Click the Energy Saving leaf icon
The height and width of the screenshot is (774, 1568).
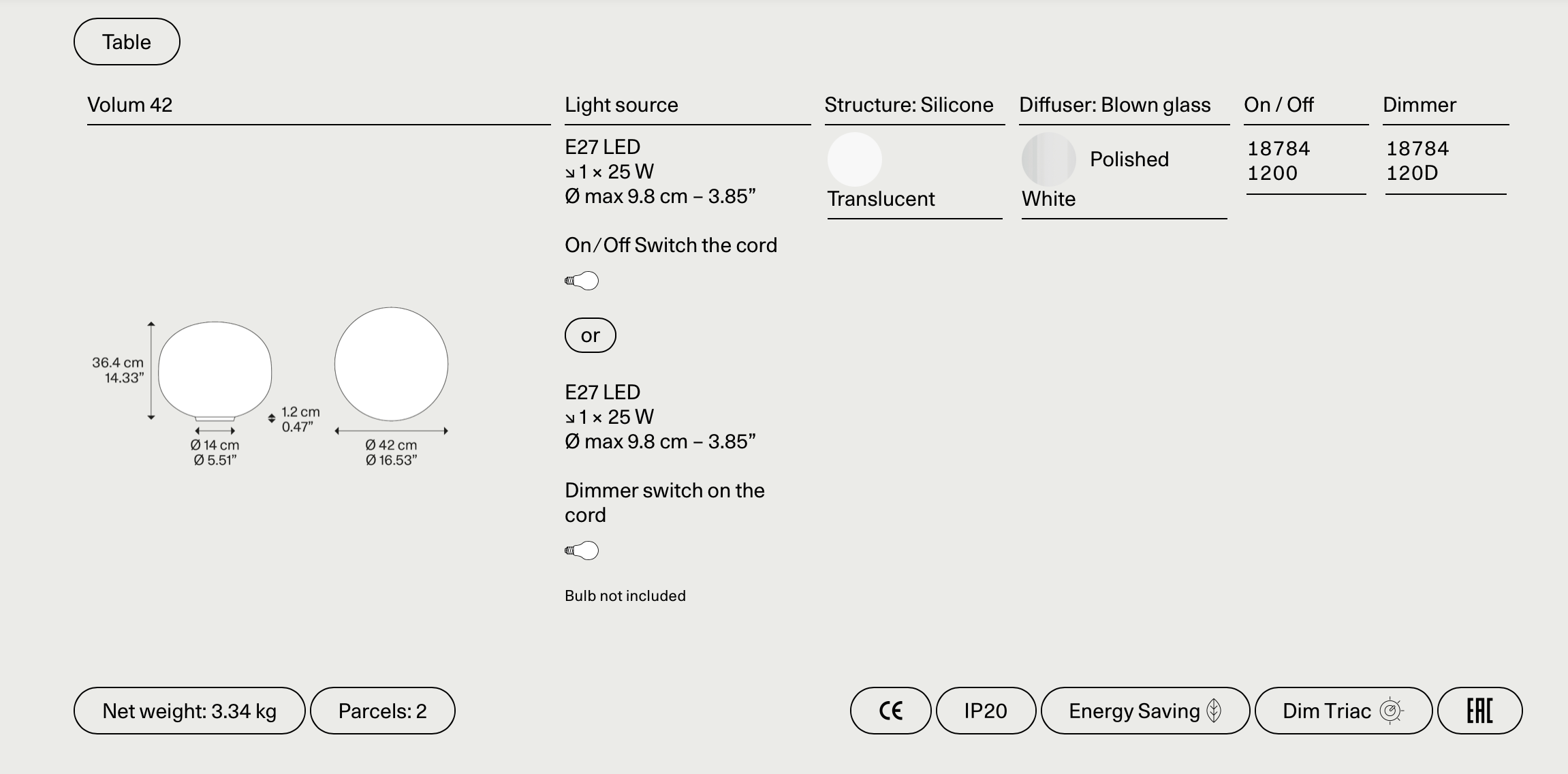tap(1214, 711)
